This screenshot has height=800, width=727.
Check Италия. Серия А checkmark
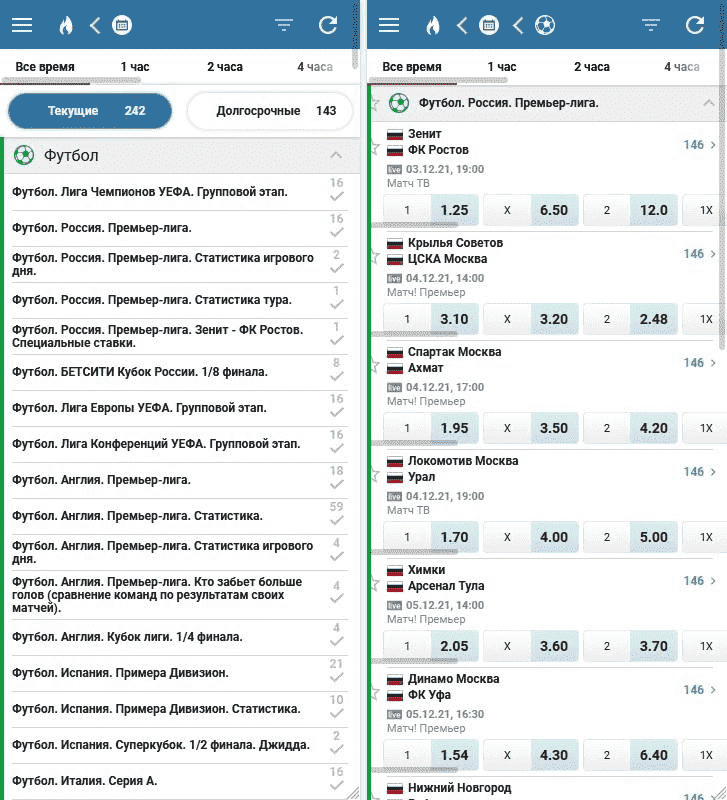pyautogui.click(x=337, y=785)
